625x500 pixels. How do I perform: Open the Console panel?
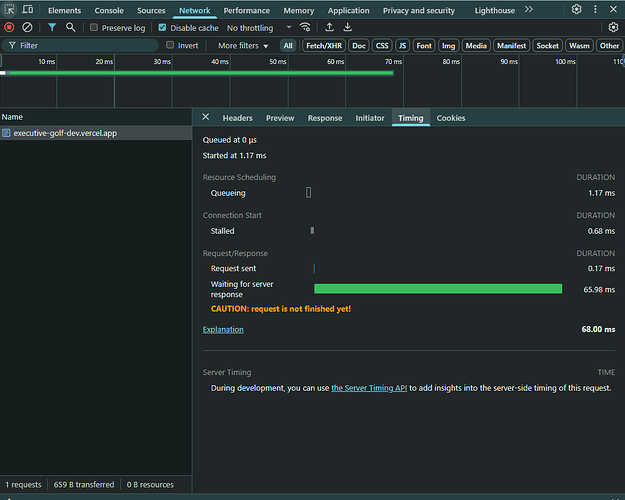coord(109,10)
